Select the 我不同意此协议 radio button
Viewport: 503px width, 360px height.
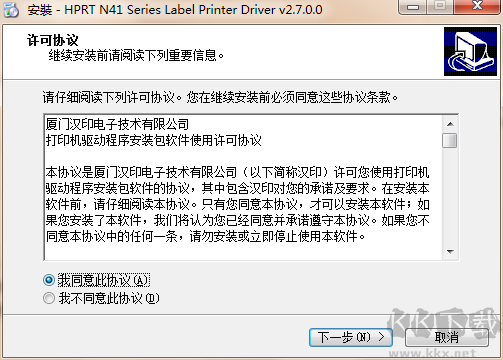pos(49,298)
